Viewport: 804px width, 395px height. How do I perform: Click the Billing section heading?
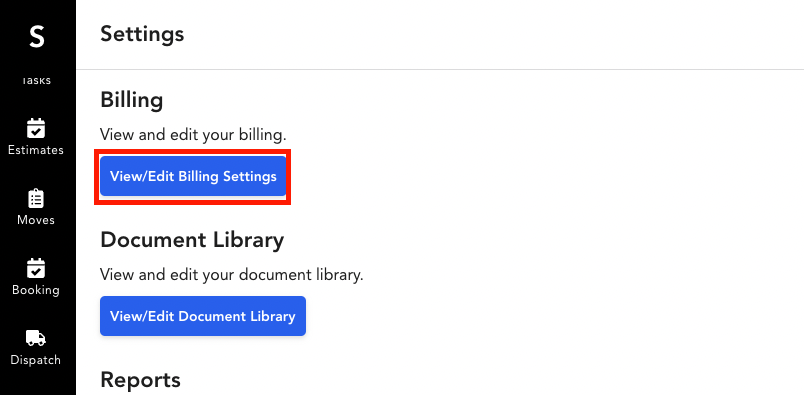132,100
